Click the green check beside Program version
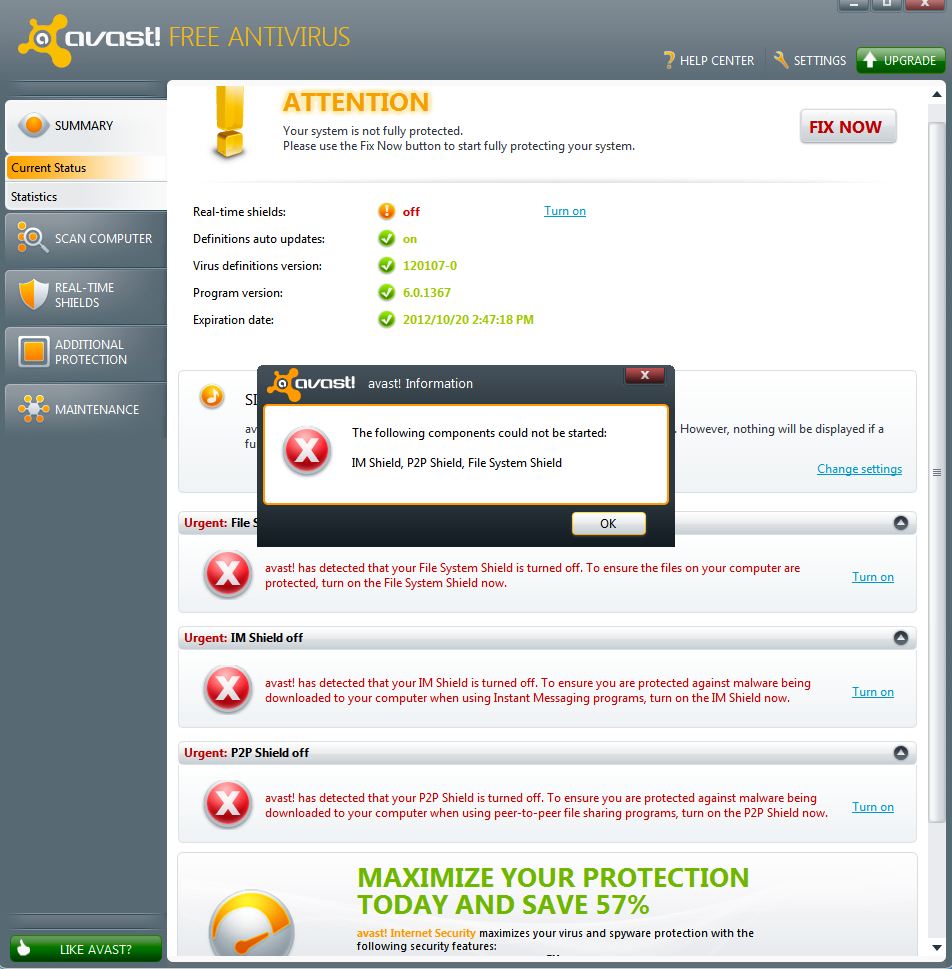This screenshot has width=952, height=969. [x=386, y=292]
